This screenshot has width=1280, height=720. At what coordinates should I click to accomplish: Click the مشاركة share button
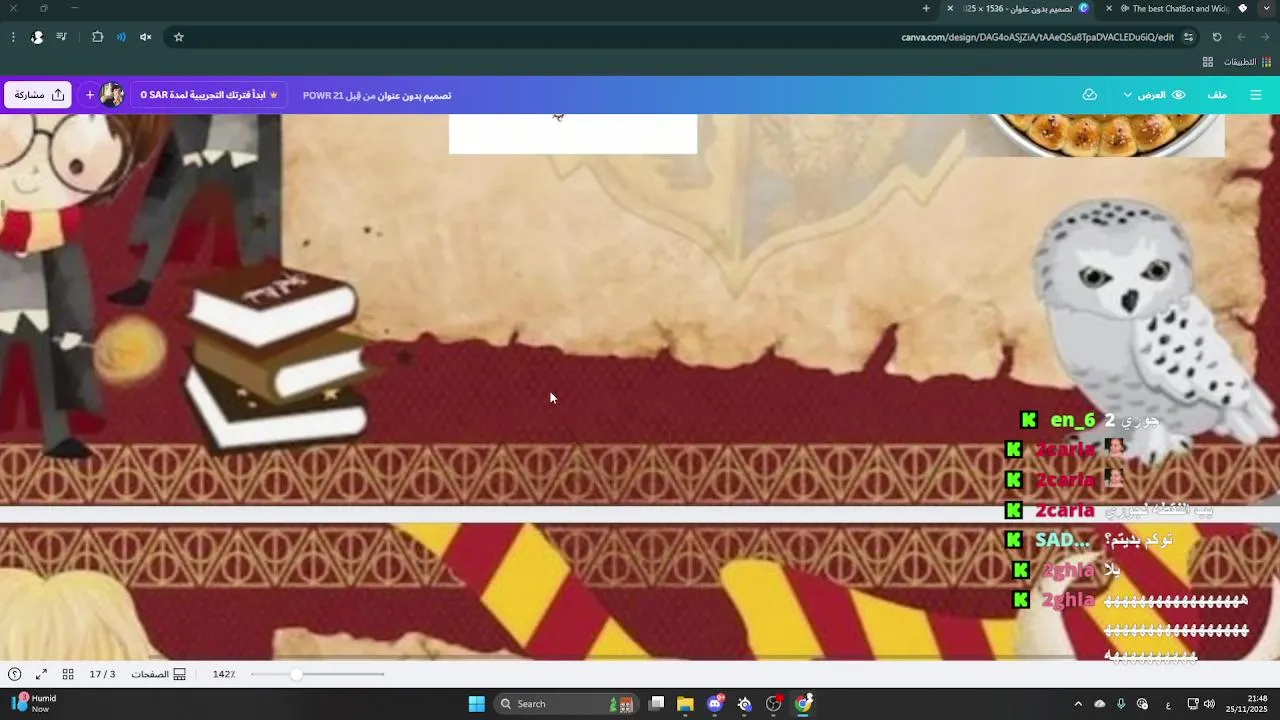tap(38, 95)
